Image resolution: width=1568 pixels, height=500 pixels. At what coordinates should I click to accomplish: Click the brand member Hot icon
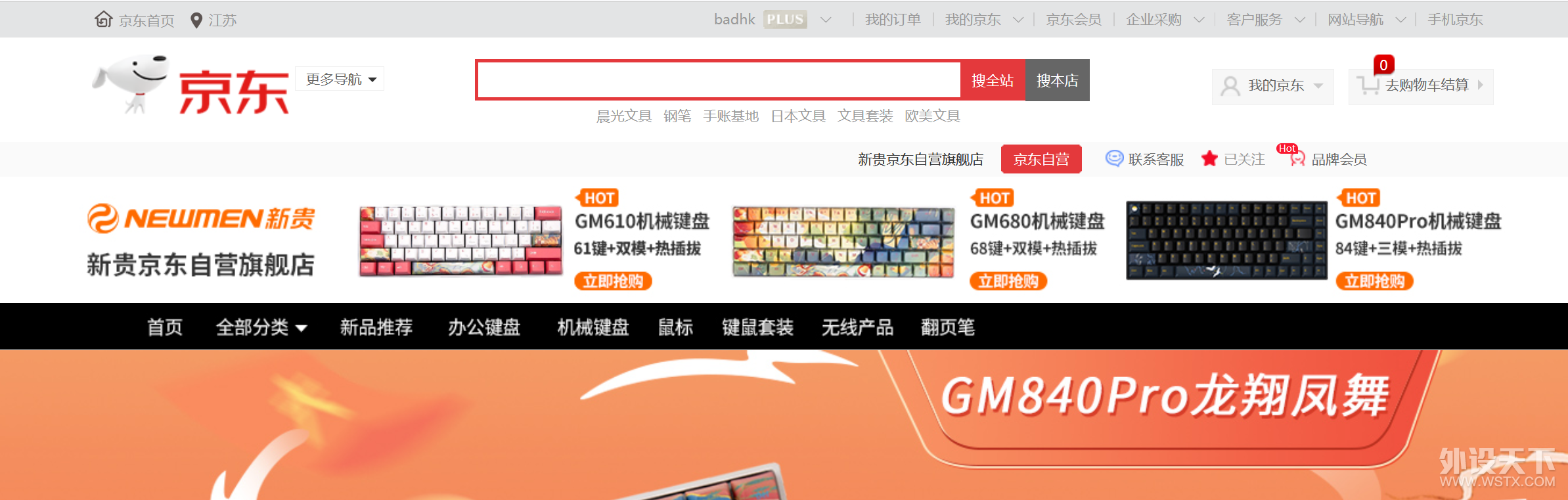1291,155
